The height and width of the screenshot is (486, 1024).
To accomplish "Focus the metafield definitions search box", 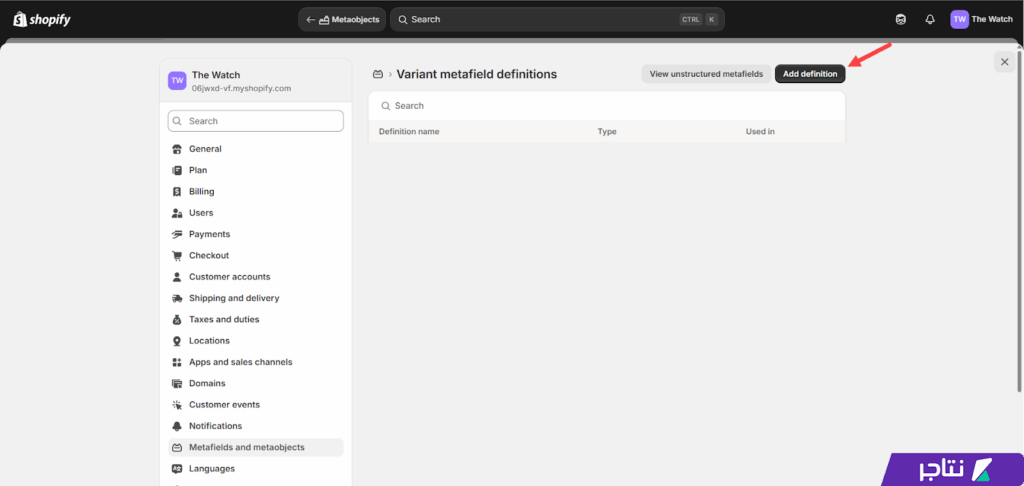I will (x=606, y=106).
